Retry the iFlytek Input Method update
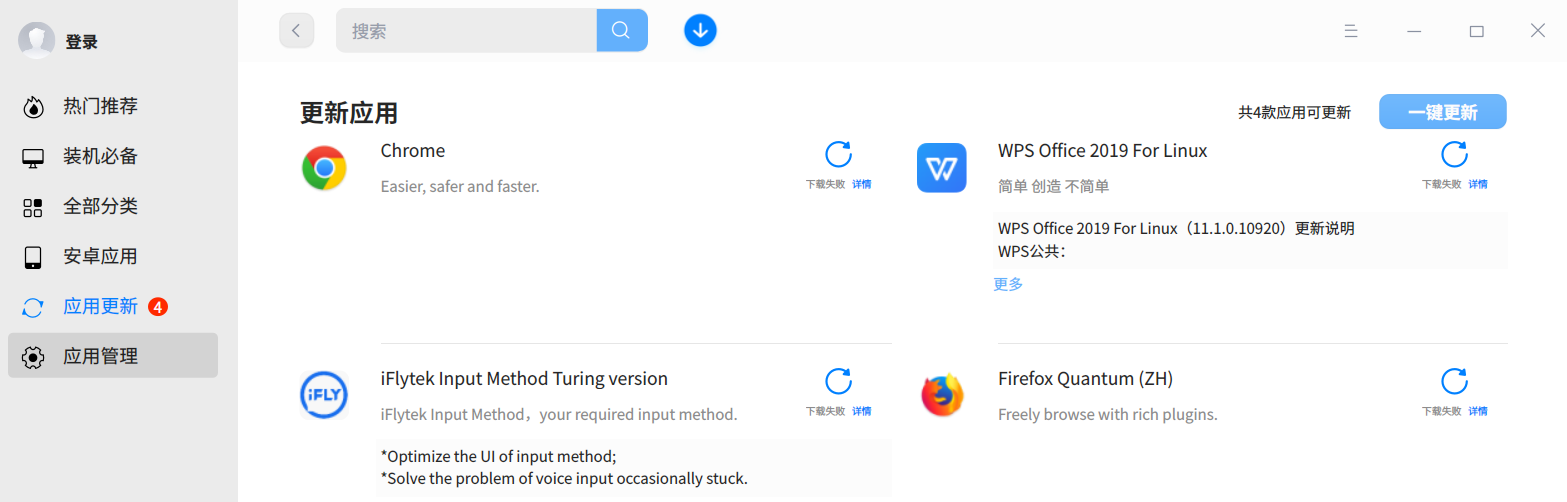This screenshot has height=502, width=1567. coord(838,382)
